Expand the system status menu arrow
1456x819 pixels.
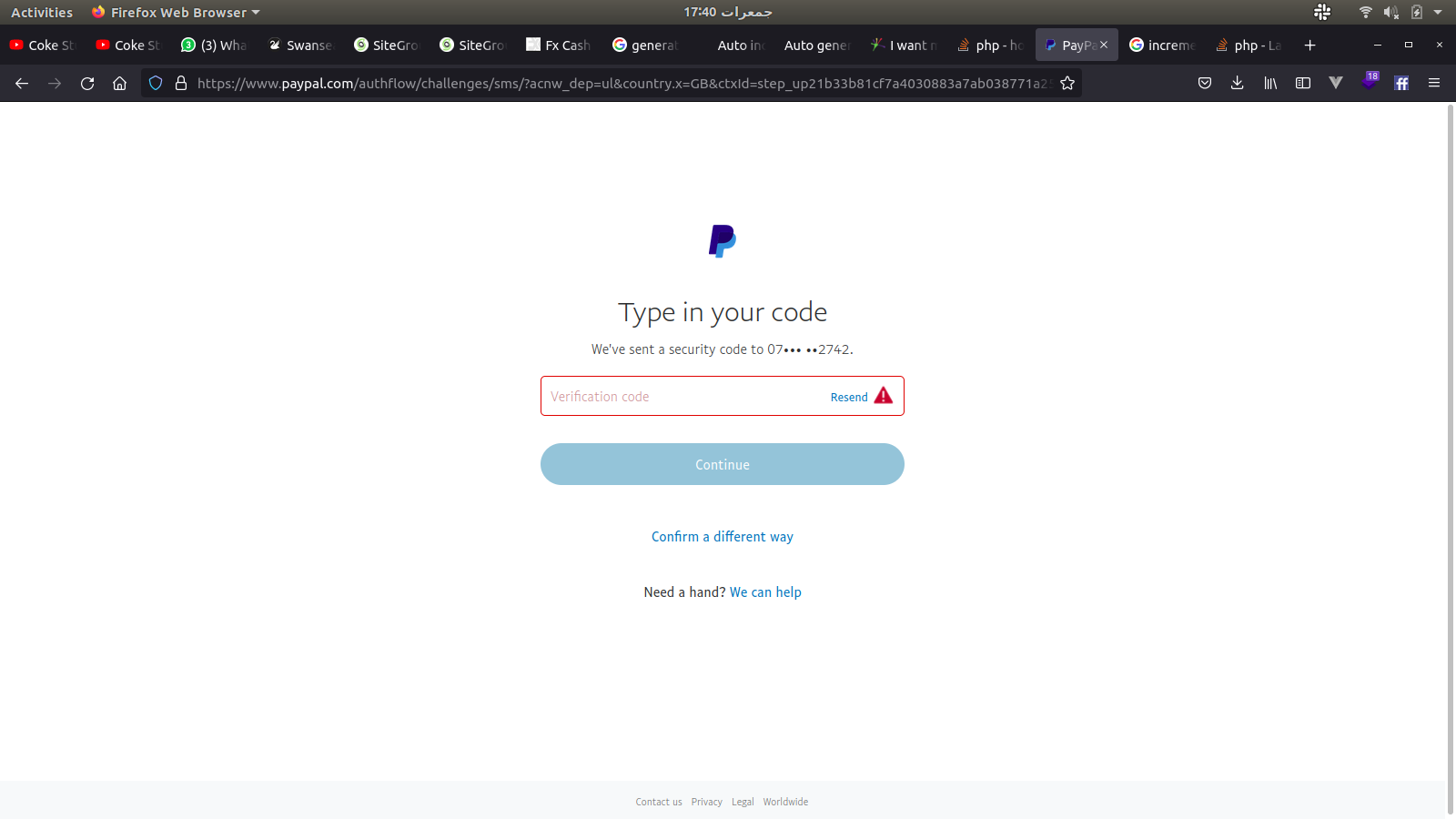pyautogui.click(x=1438, y=13)
